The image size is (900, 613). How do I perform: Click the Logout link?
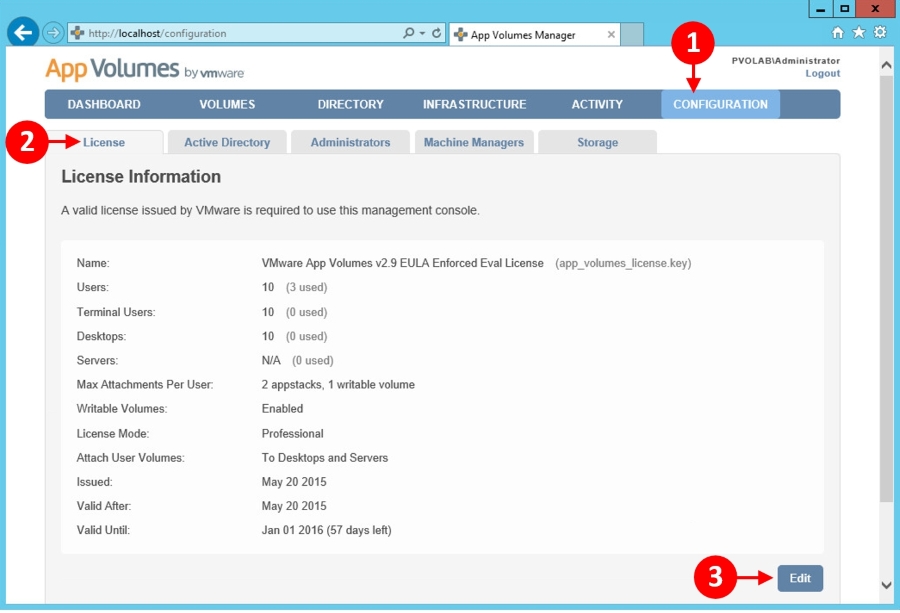tap(823, 73)
